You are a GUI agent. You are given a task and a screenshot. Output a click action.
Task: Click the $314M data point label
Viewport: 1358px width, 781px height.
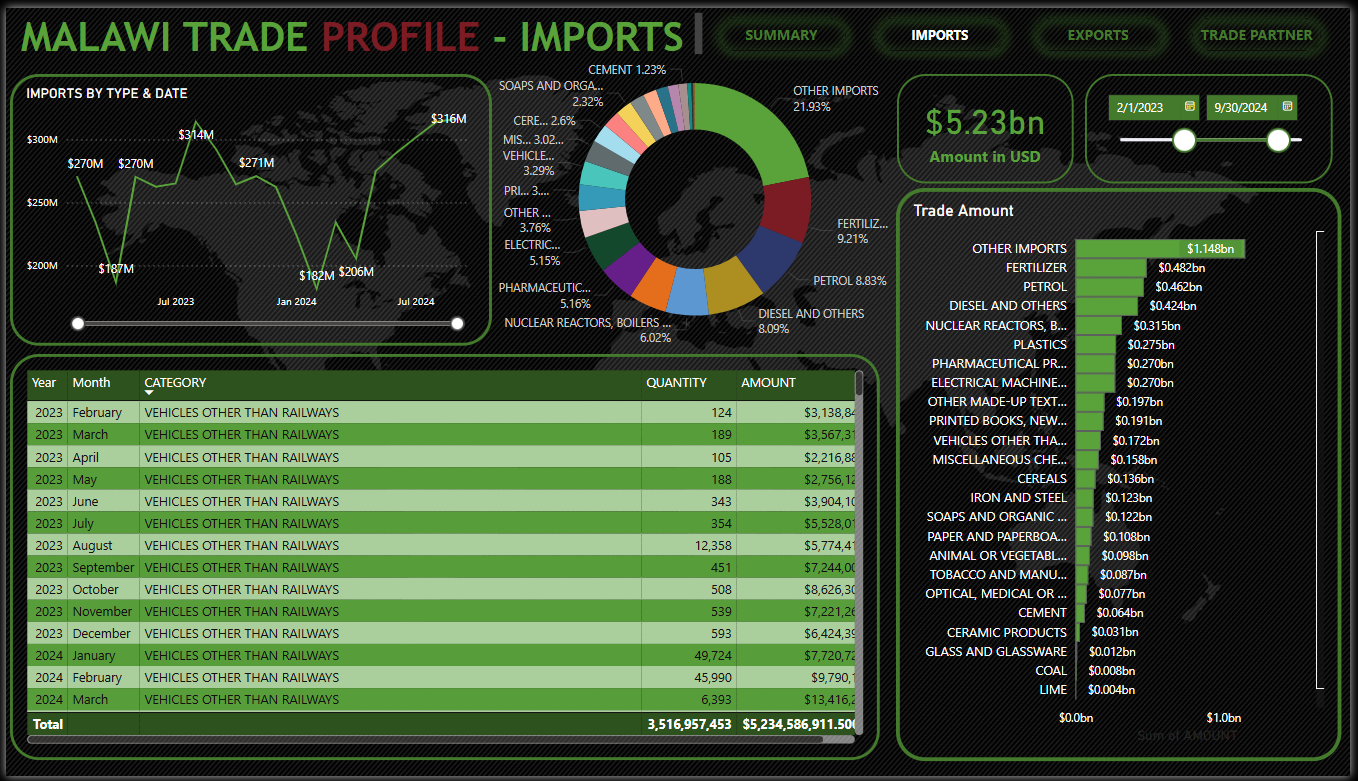coord(196,134)
